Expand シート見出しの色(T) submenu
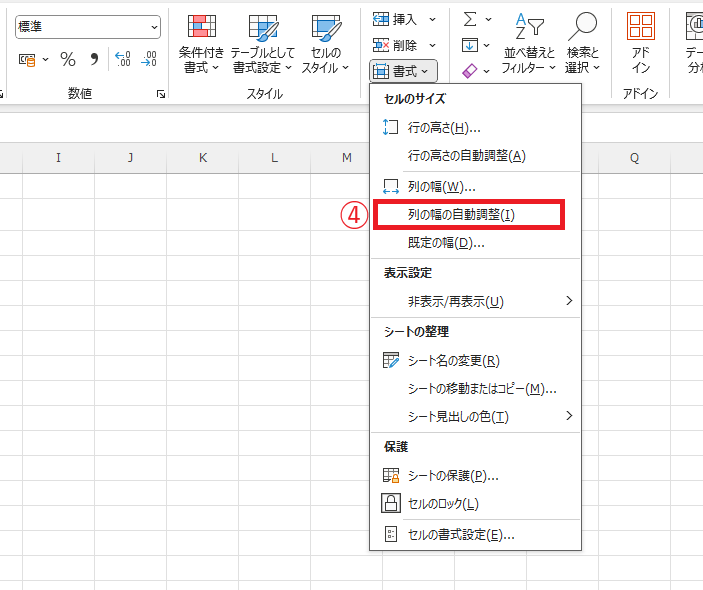This screenshot has width=703, height=590. pos(475,416)
